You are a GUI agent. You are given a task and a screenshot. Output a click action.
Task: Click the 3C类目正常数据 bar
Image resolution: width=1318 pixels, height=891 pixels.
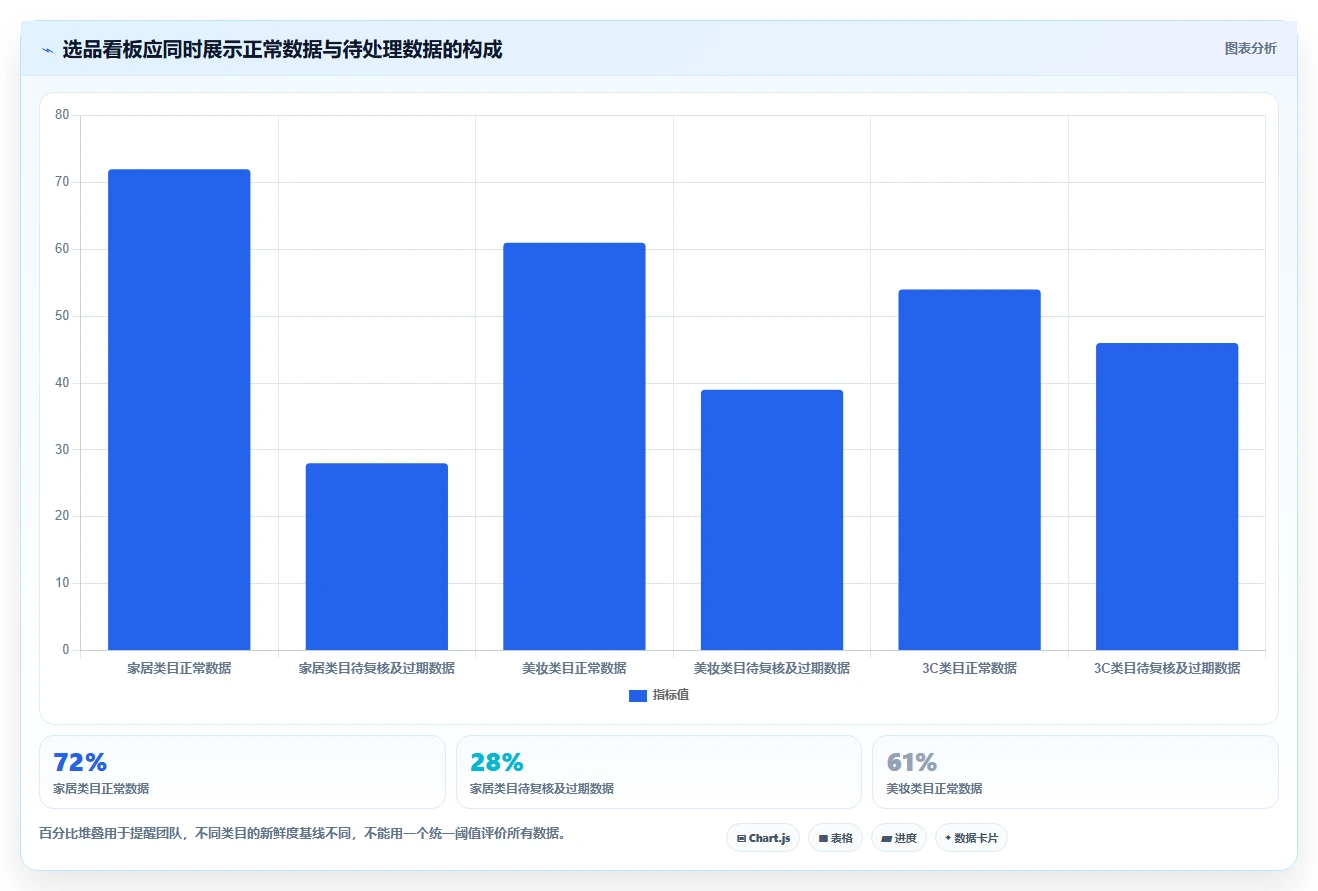point(969,470)
